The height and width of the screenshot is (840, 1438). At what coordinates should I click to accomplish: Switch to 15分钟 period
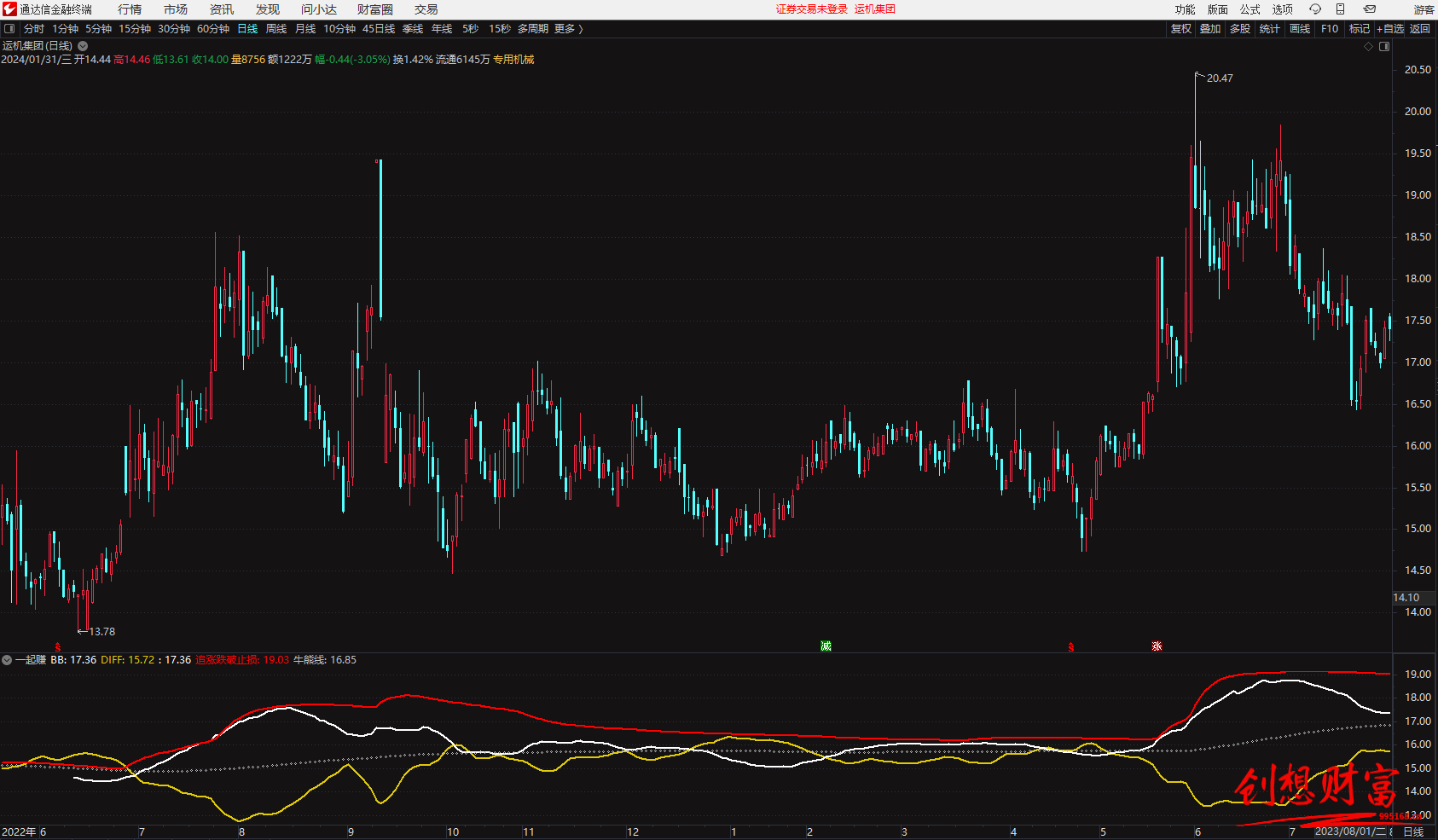tap(135, 29)
